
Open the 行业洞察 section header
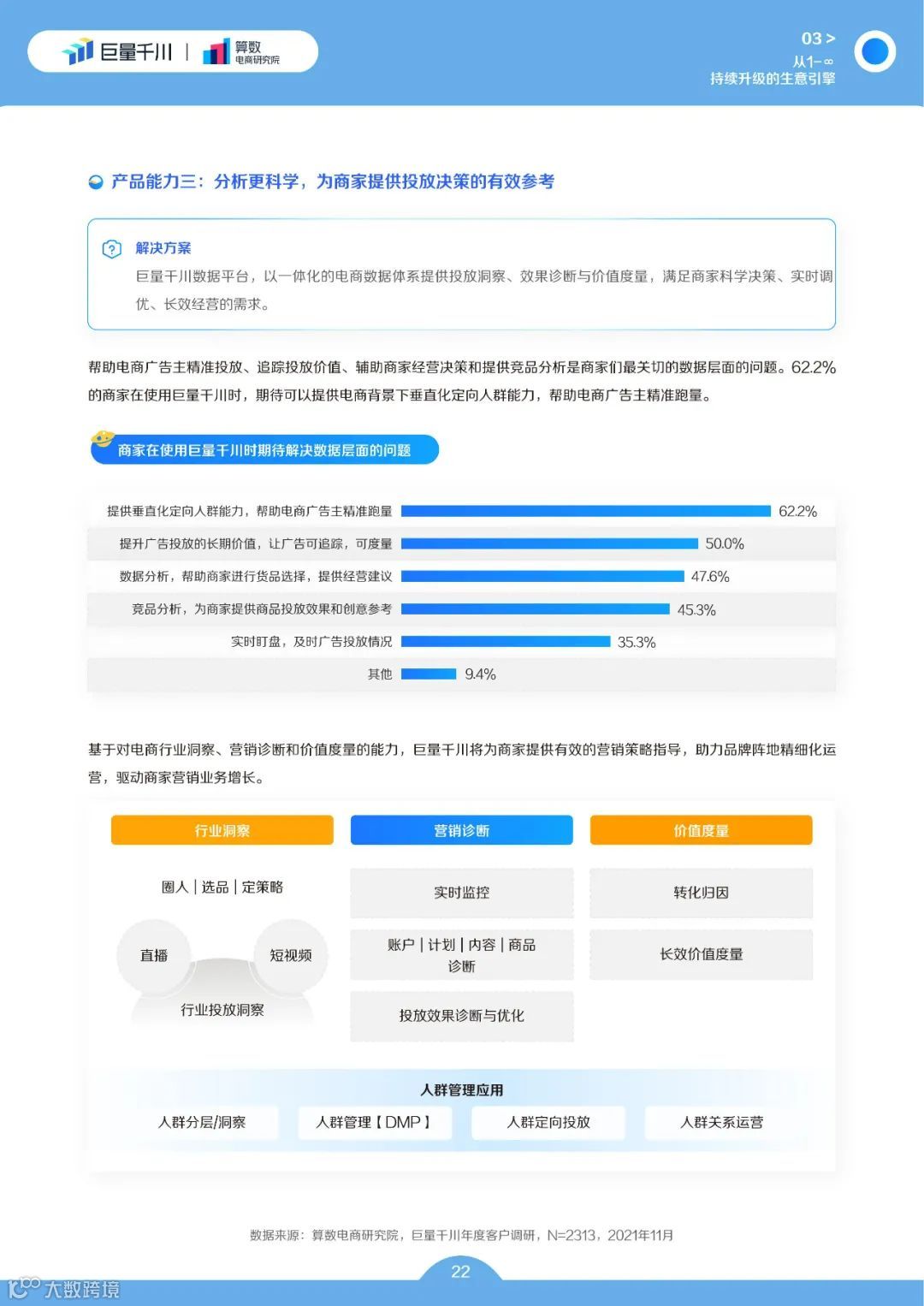pyautogui.click(x=221, y=829)
